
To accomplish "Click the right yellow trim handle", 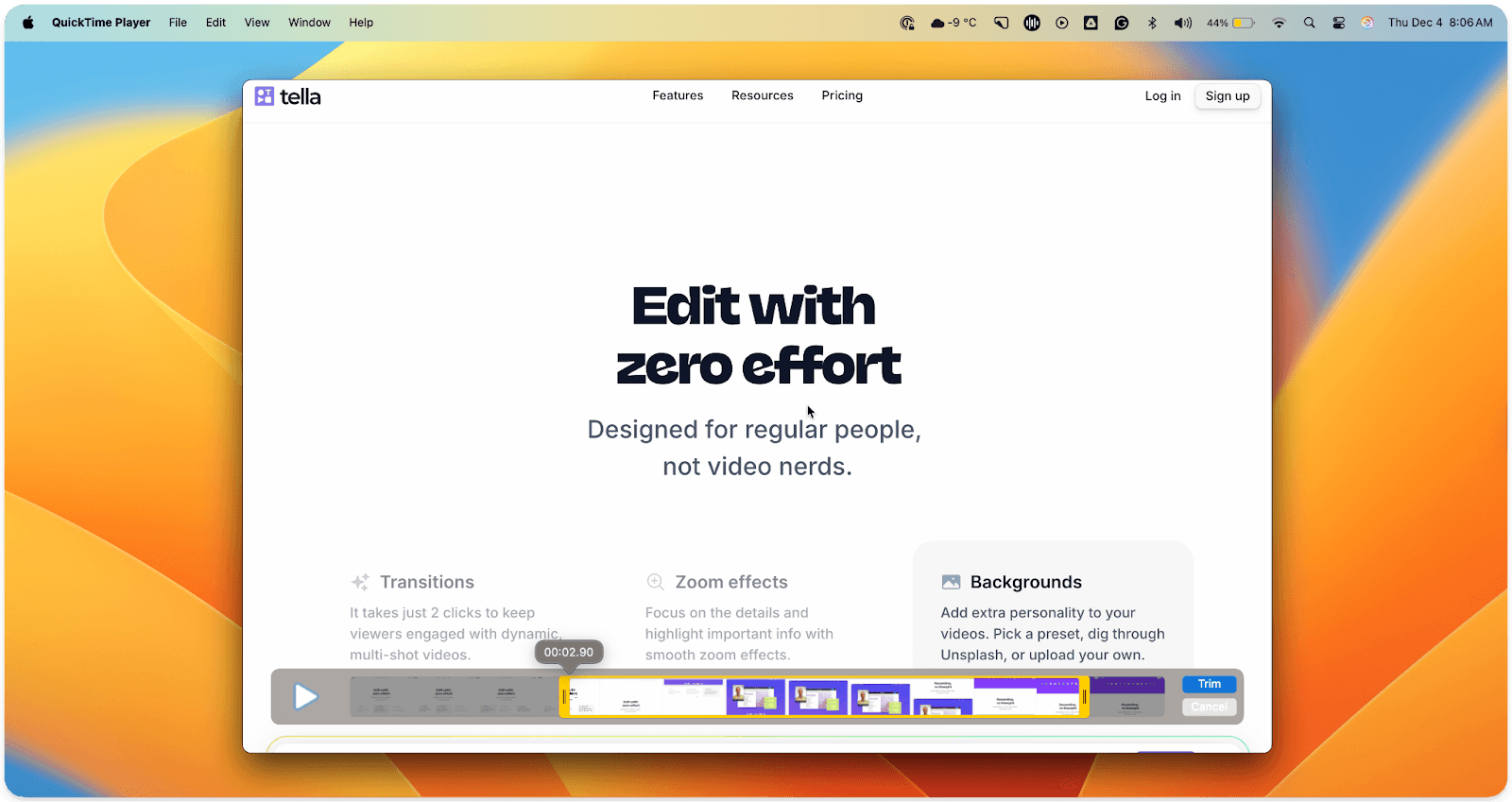I will click(x=1084, y=697).
